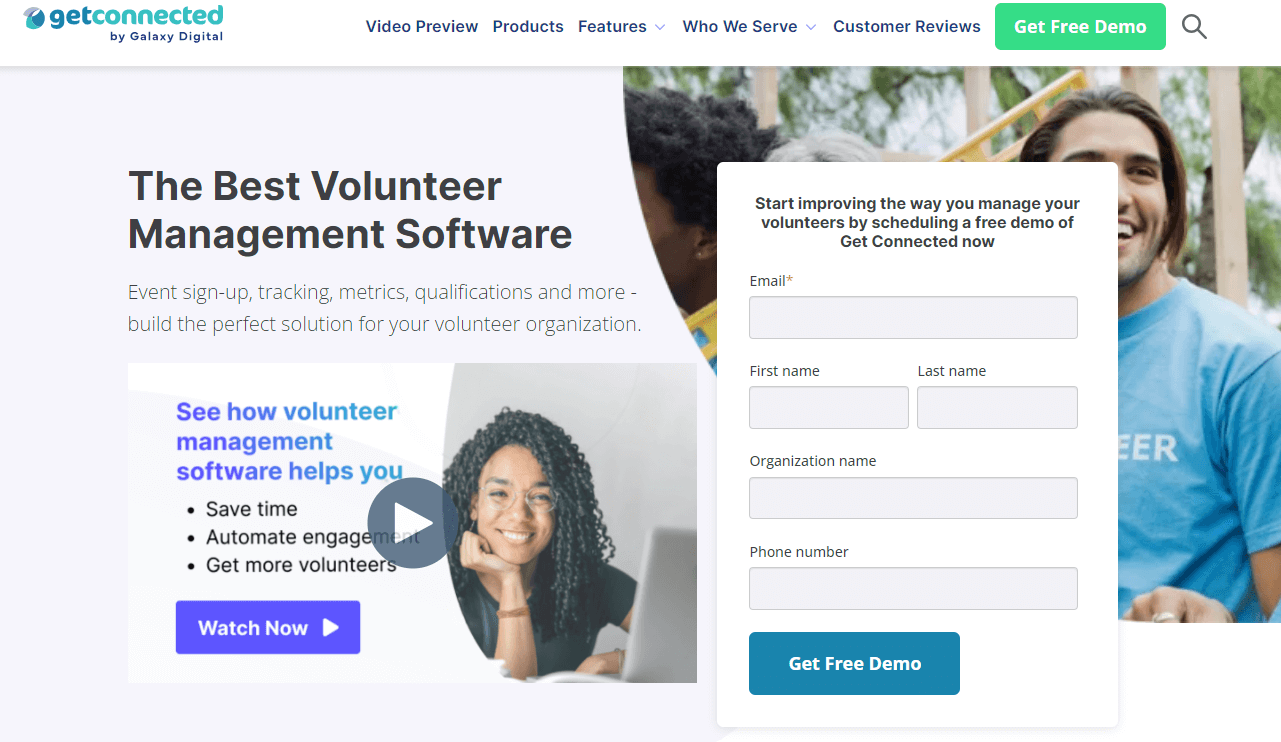Open the Customer Reviews link
Image resolution: width=1281 pixels, height=742 pixels.
click(x=907, y=27)
